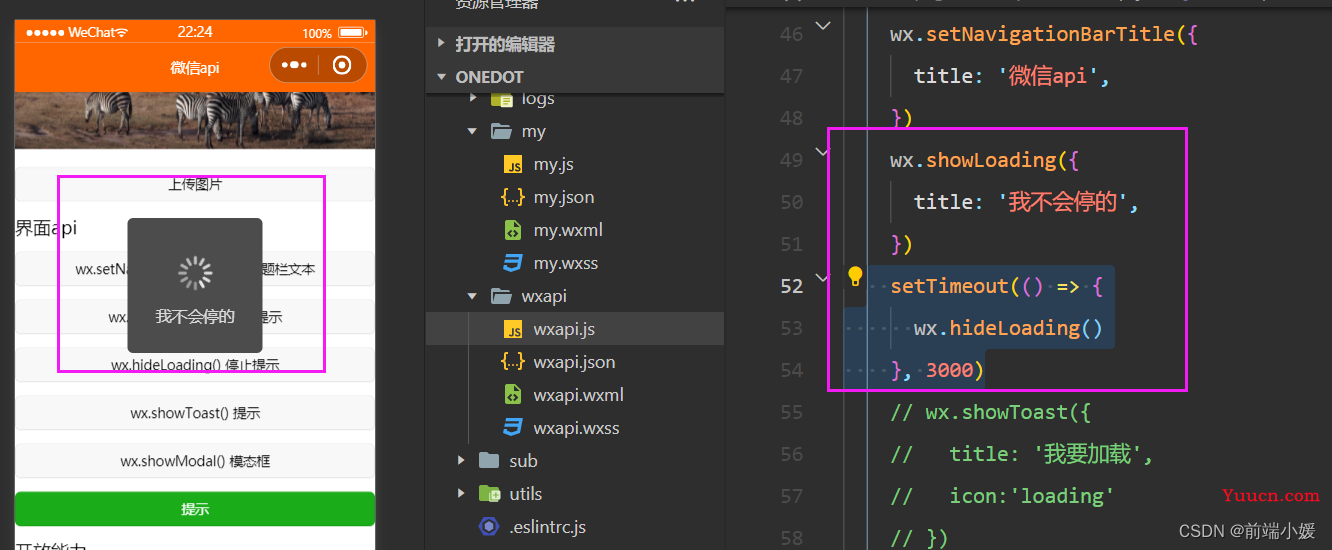Open wxapi.json in the file tree
The height and width of the screenshot is (550, 1332).
[575, 363]
